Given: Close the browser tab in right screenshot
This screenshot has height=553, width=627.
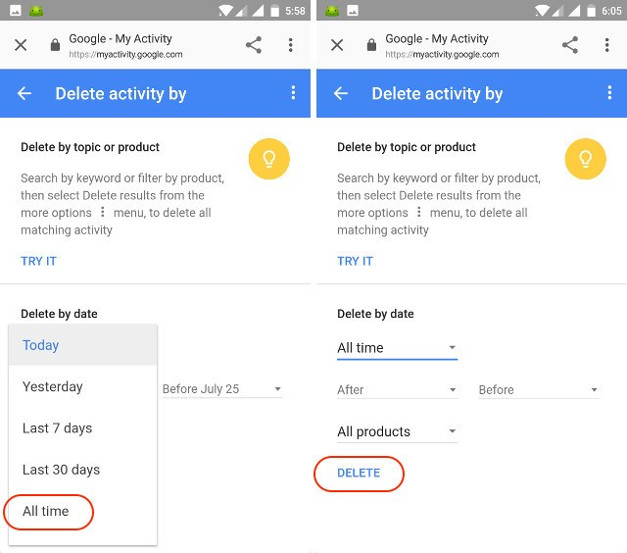Looking at the screenshot, I should pyautogui.click(x=337, y=45).
